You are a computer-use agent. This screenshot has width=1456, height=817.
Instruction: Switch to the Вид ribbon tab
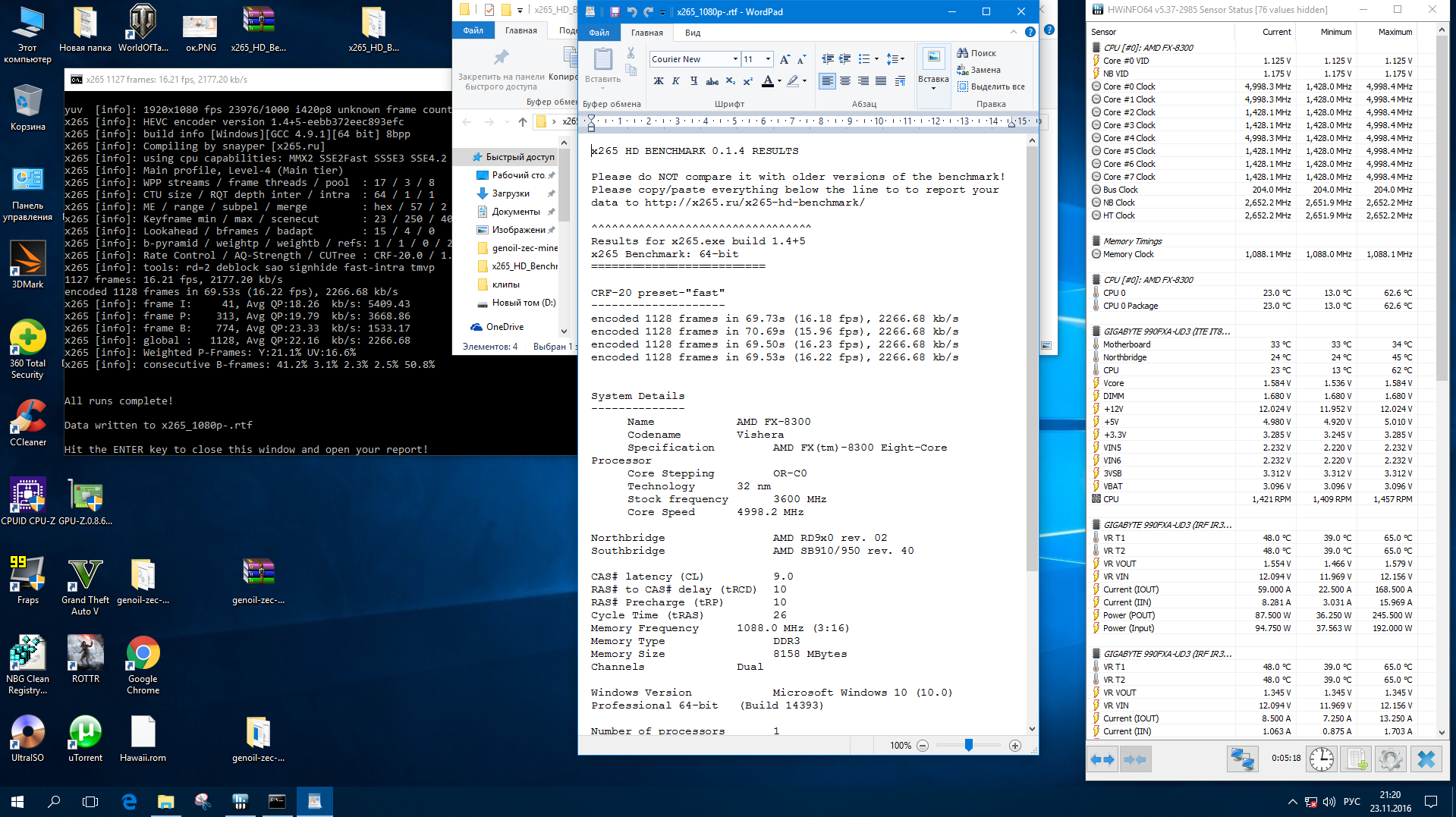coord(692,33)
